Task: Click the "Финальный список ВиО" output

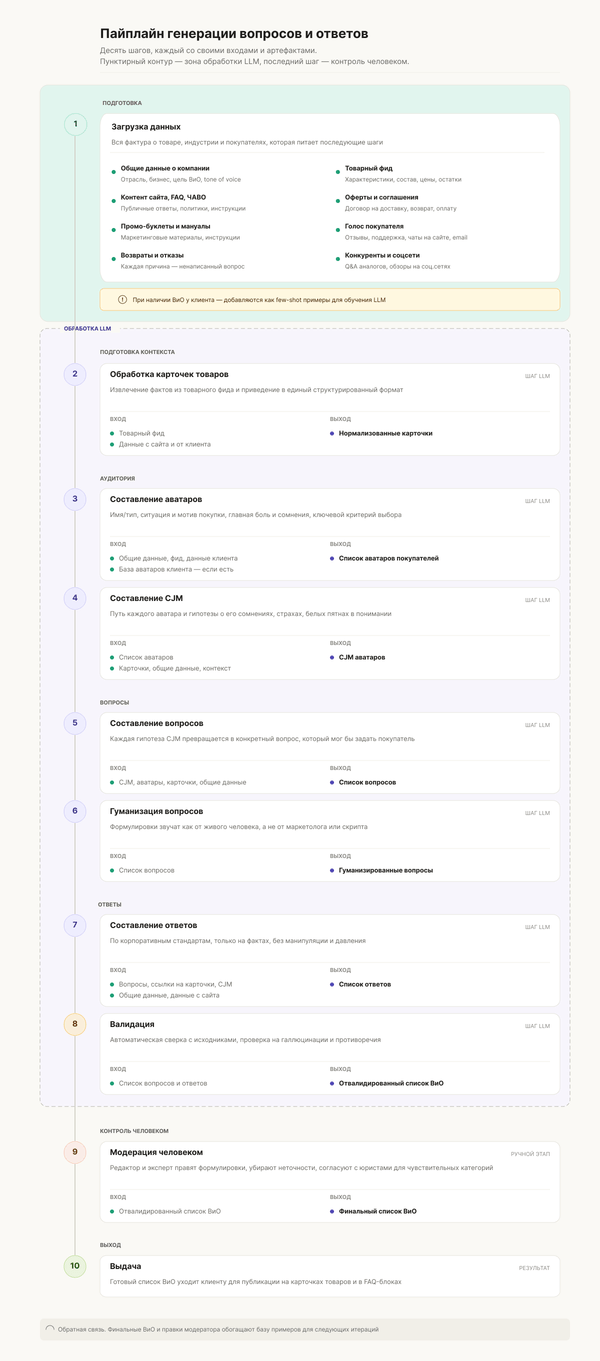Action: [x=377, y=1211]
